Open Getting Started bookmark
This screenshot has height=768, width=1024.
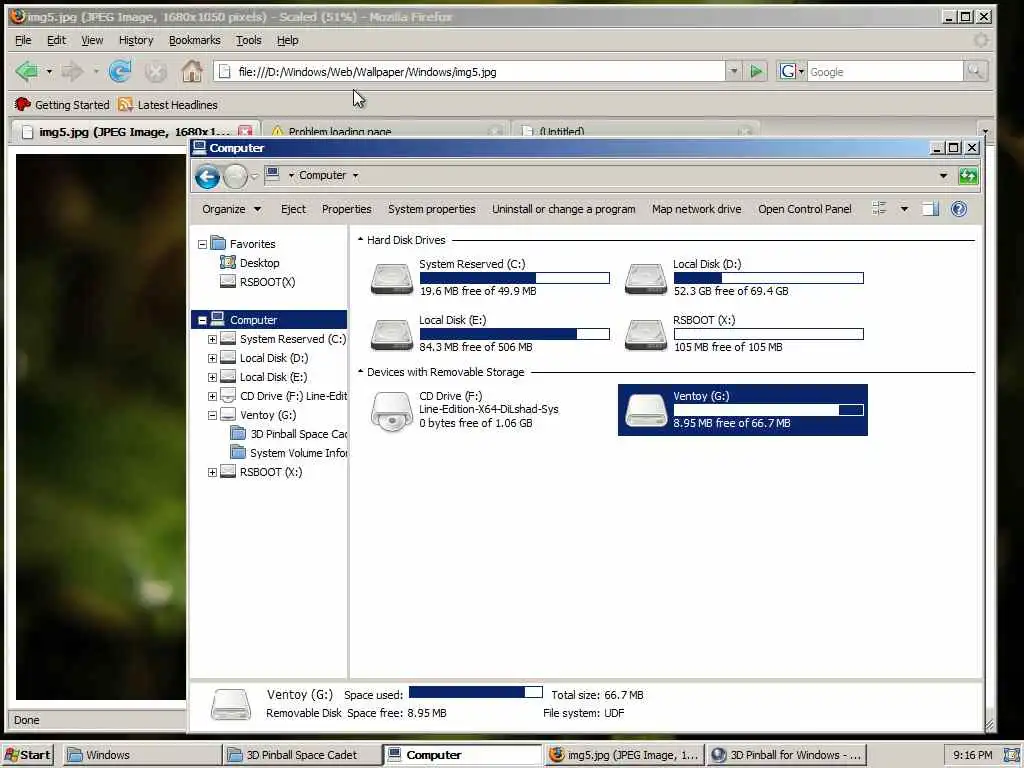click(x=62, y=104)
